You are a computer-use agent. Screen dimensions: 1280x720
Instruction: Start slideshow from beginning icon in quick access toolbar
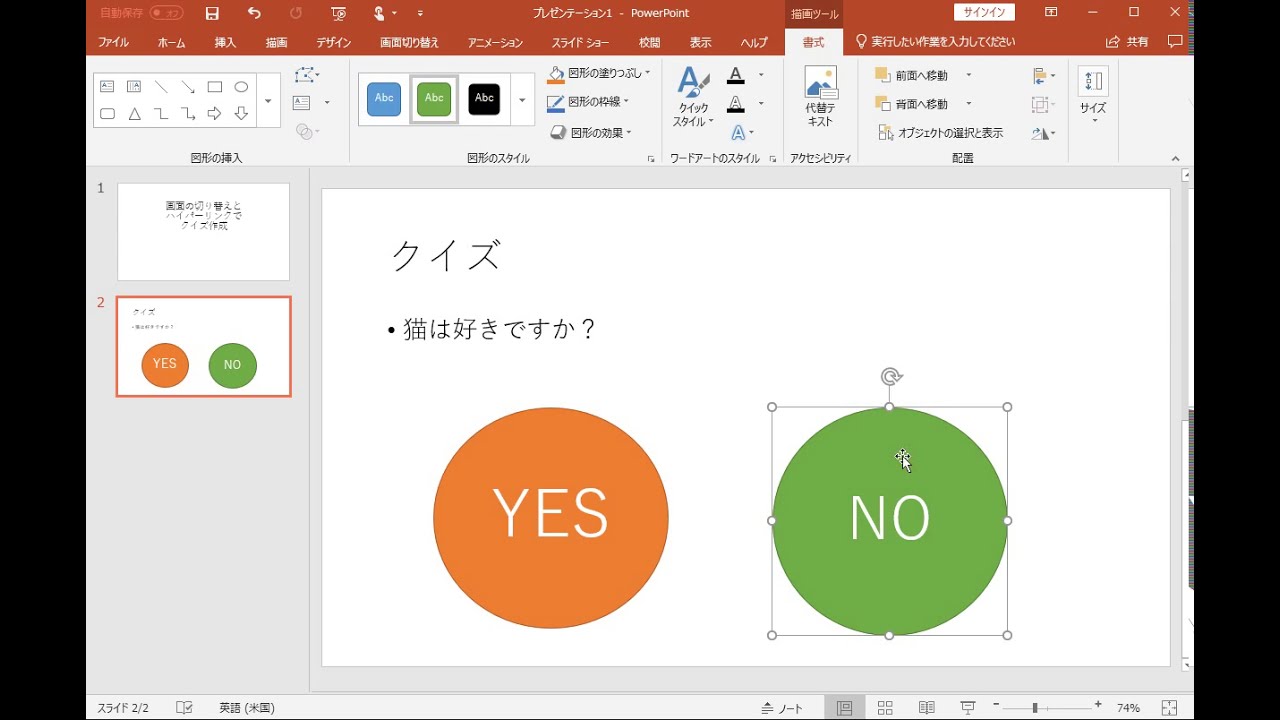click(339, 13)
